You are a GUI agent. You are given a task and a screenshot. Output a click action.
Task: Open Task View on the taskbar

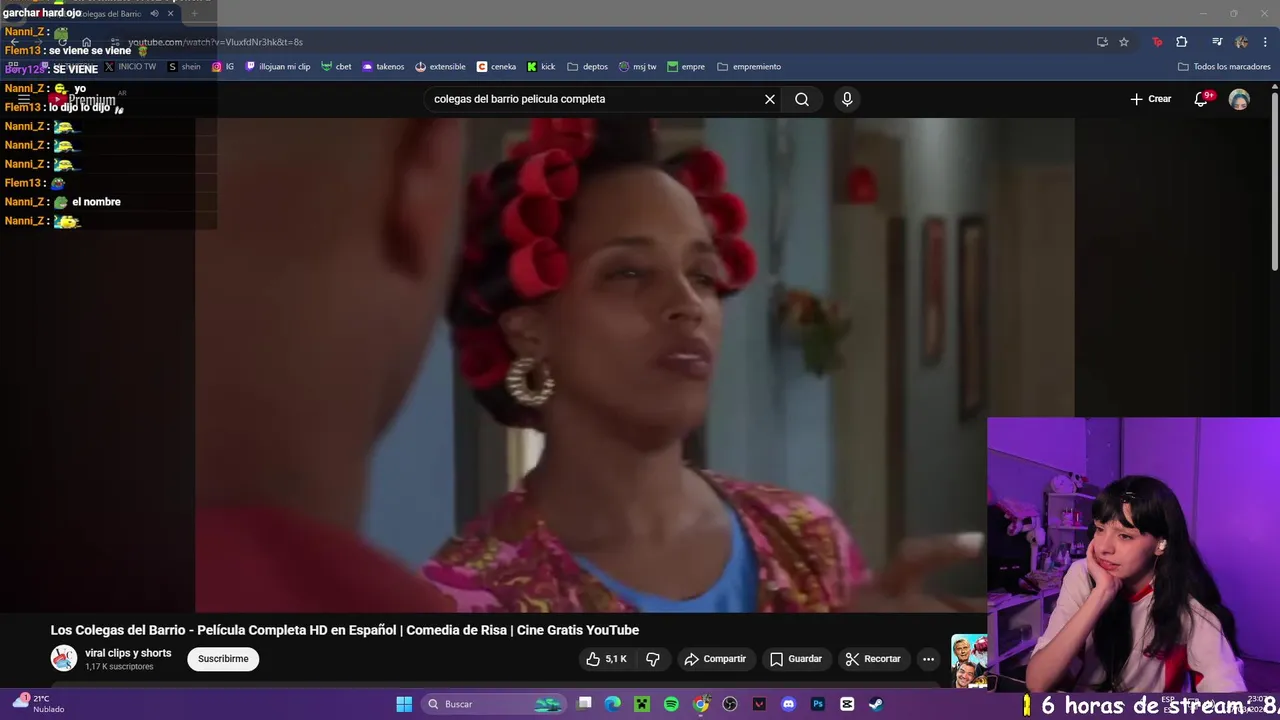point(585,704)
